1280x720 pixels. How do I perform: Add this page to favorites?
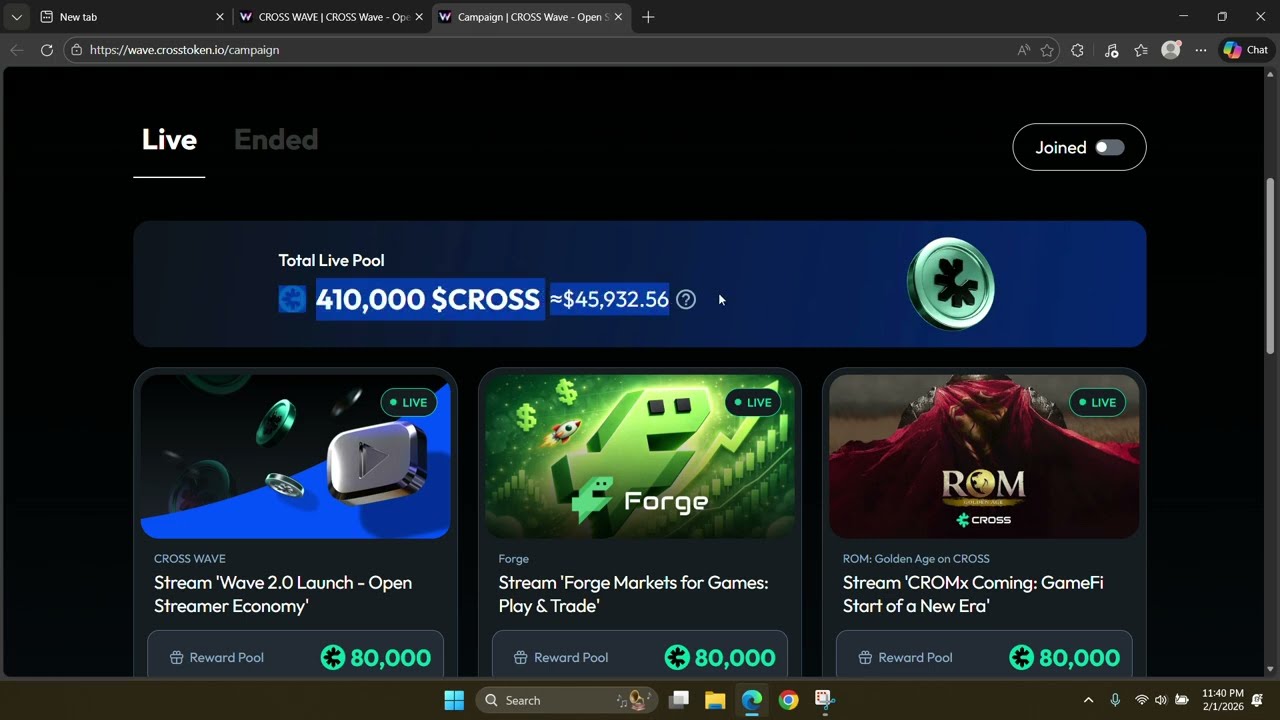(x=1047, y=50)
